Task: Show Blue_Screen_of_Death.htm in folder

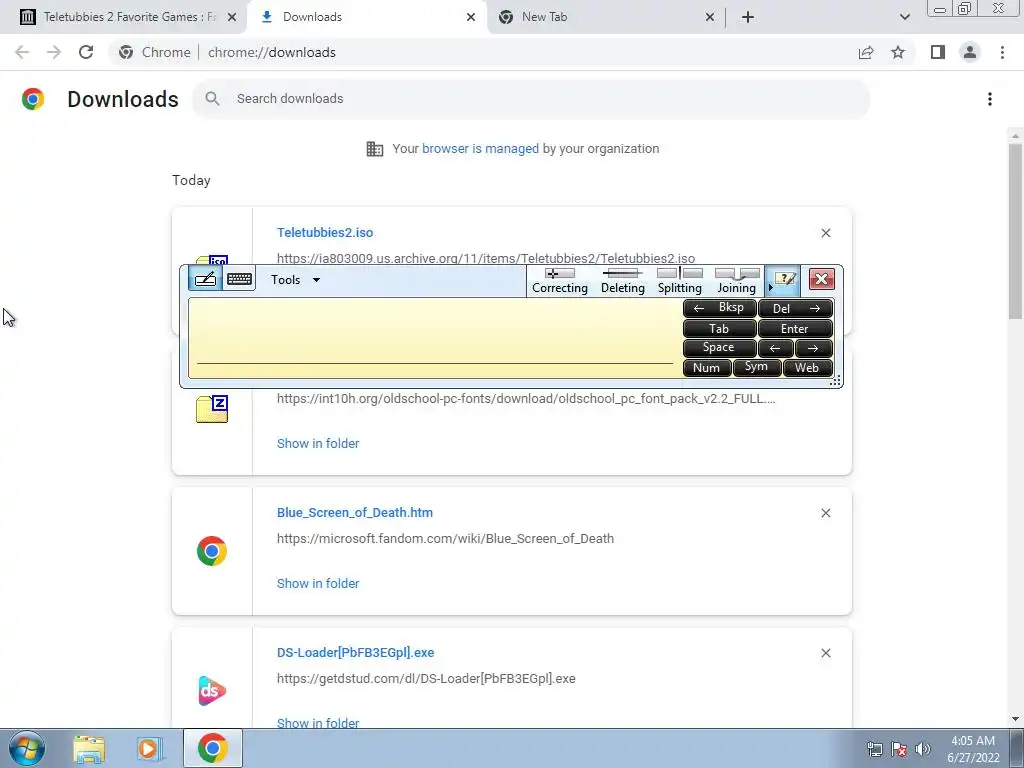Action: pyautogui.click(x=317, y=583)
